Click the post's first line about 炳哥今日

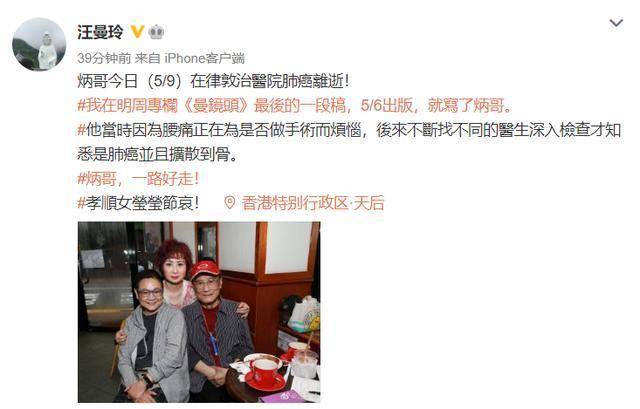(213, 81)
